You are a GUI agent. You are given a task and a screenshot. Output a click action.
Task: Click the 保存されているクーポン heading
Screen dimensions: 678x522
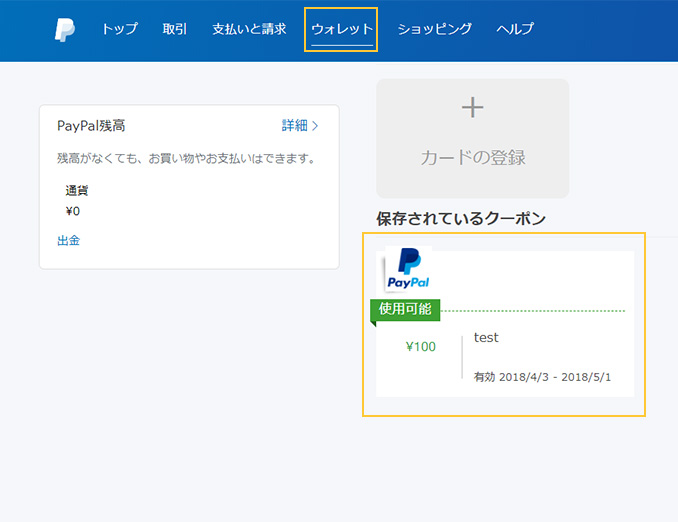tap(460, 218)
